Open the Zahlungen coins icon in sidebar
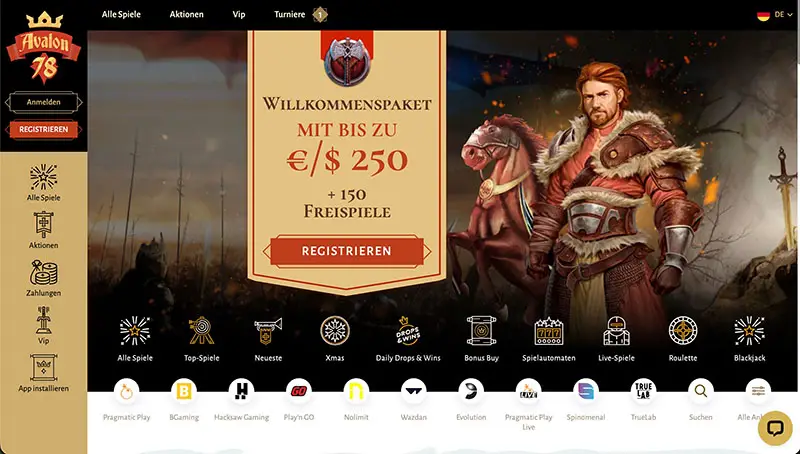This screenshot has width=800, height=454. tap(43, 273)
